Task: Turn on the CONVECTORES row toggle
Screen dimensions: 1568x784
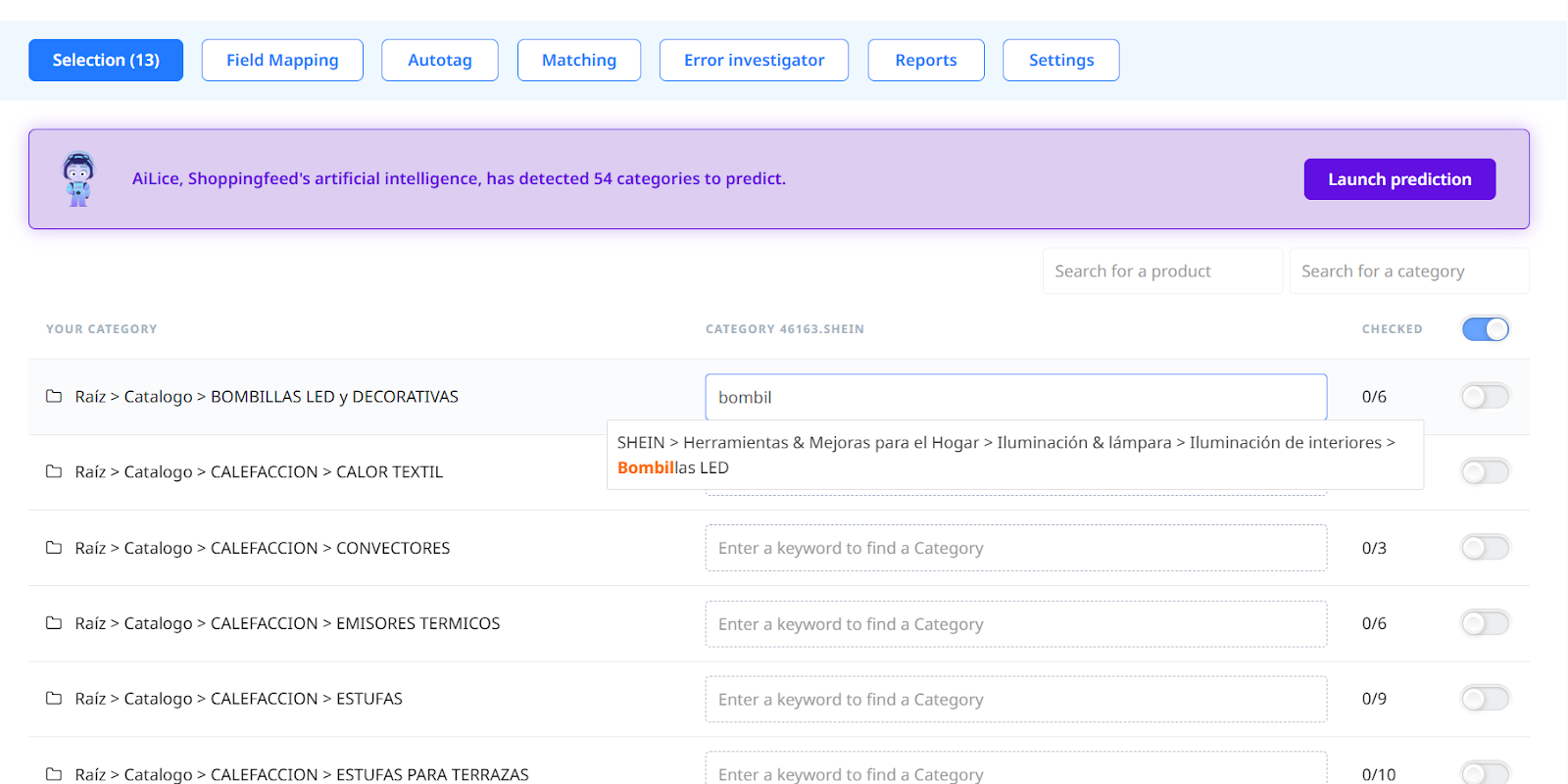Action: tap(1485, 548)
